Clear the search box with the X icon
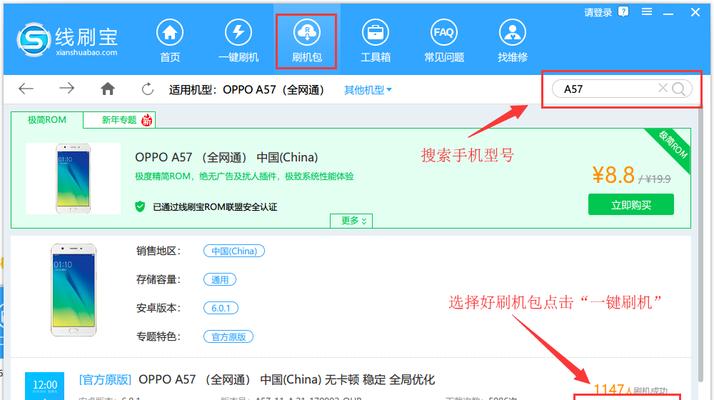 point(663,88)
